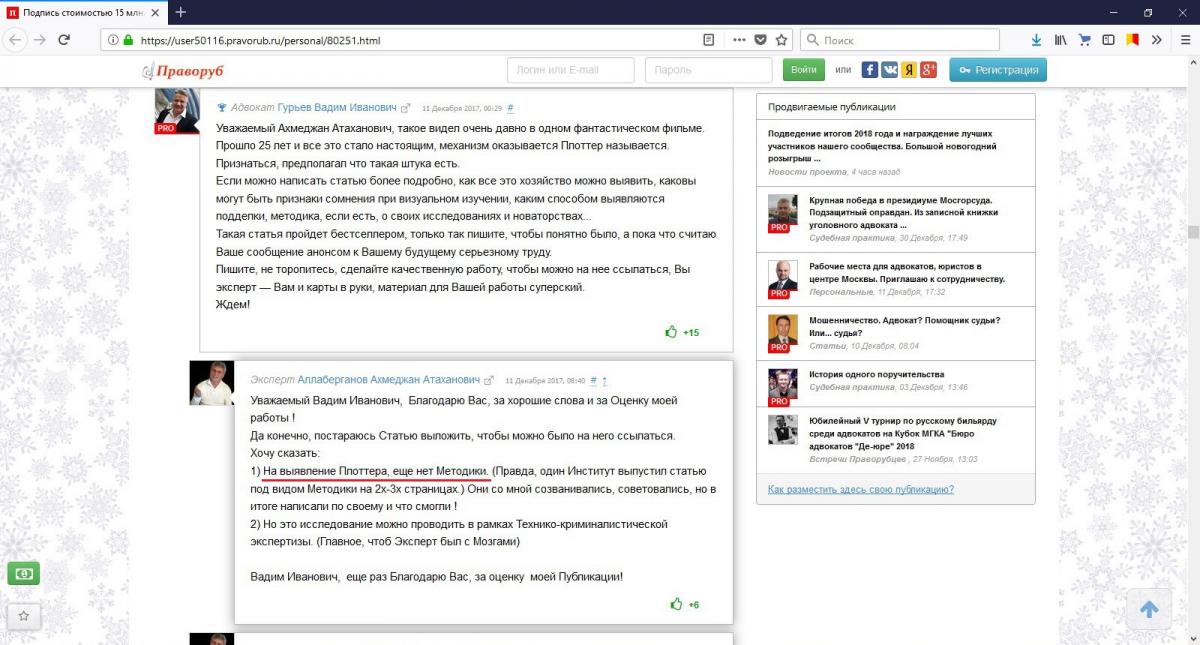Viewport: 1200px width, 645px height.
Task: Click the Логин или E-mail field
Action: point(571,70)
